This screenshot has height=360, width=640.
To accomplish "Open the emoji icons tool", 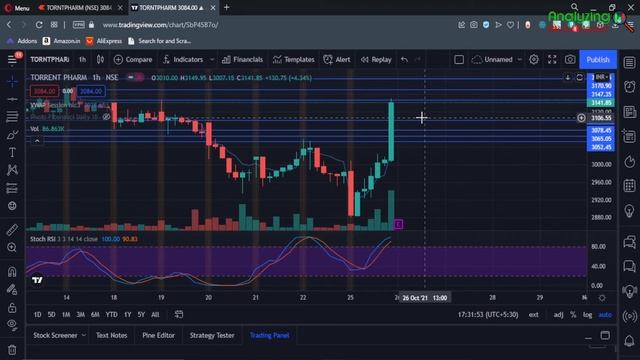I will point(12,206).
